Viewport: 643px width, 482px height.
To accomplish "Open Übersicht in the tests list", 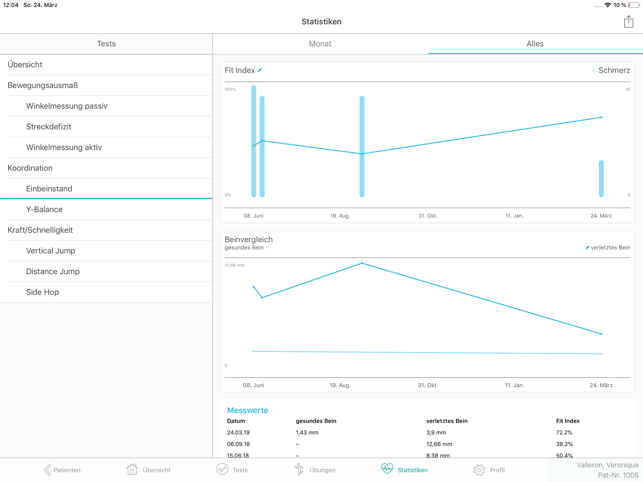I will (106, 64).
